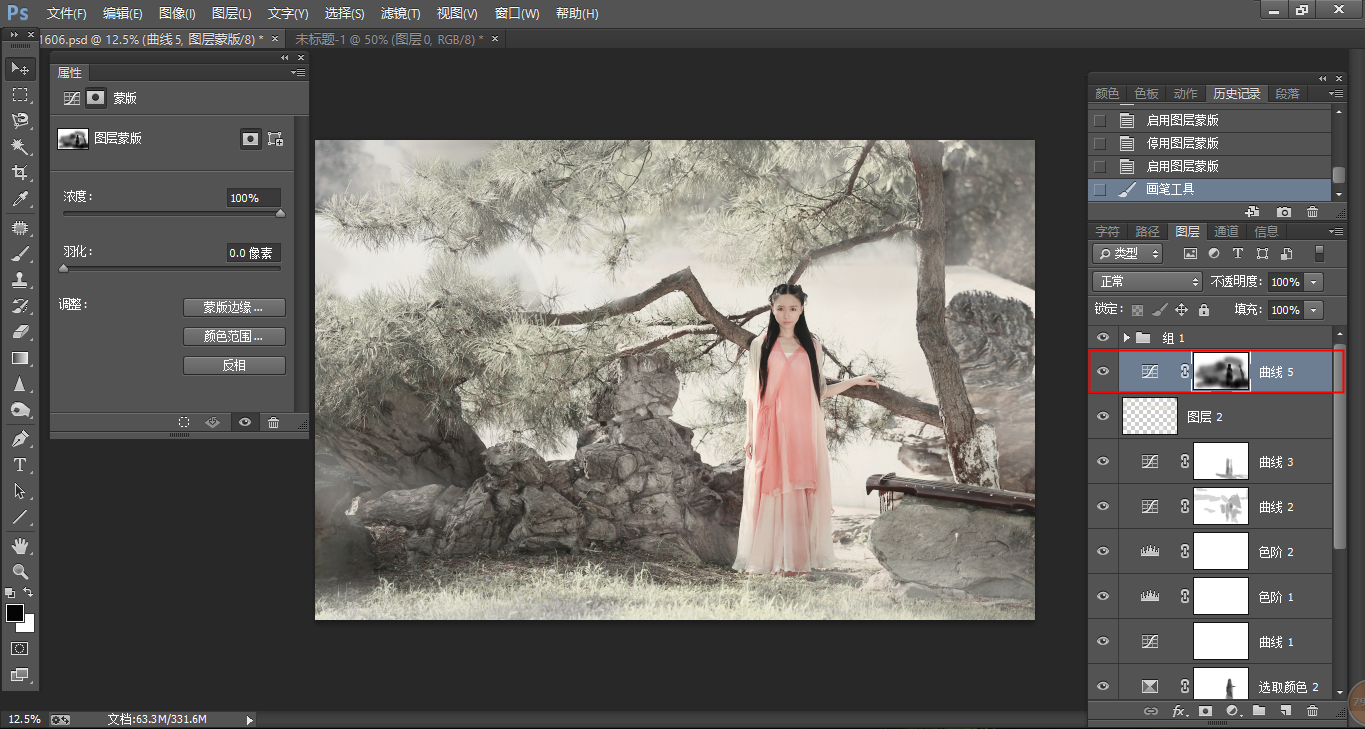Viewport: 1365px width, 729px height.
Task: Select the Crop tool in the toolbar
Action: pyautogui.click(x=19, y=173)
